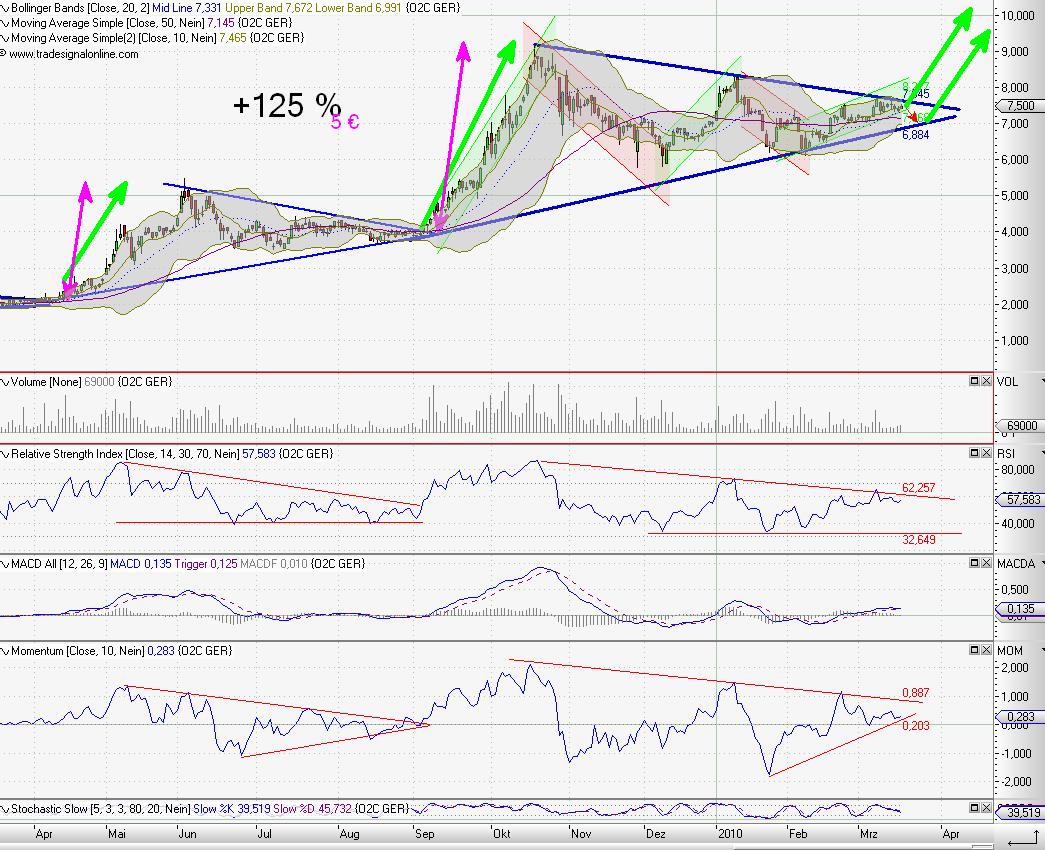Viewport: 1045px width, 850px height.
Task: Close the Stochastic Slow panel
Action: point(986,807)
